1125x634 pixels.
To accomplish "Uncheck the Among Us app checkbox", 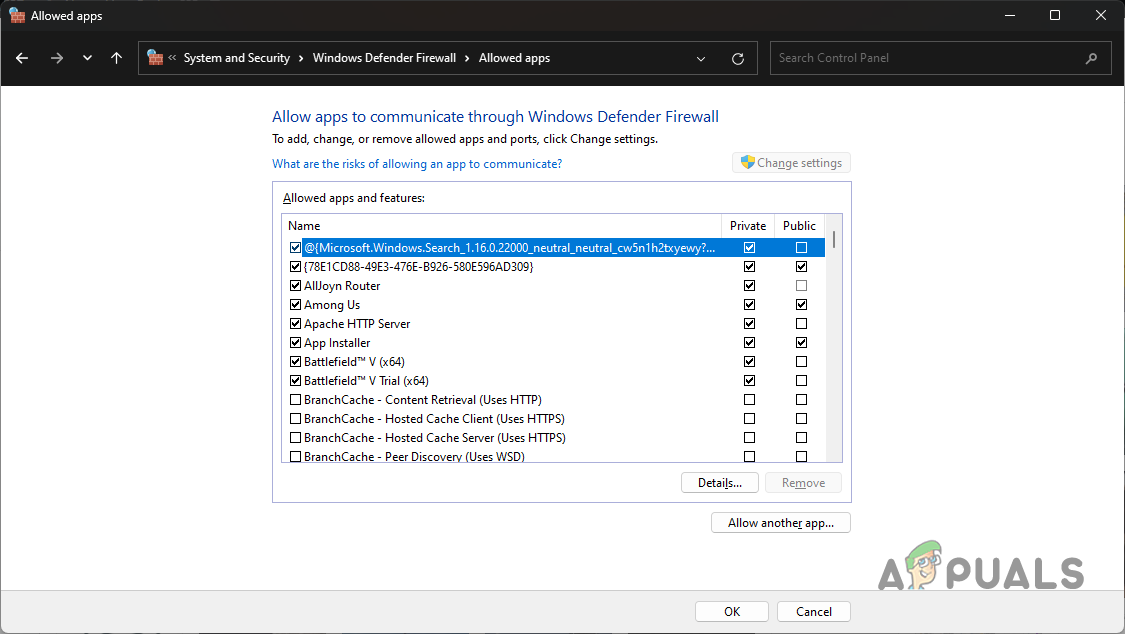I will click(x=295, y=305).
